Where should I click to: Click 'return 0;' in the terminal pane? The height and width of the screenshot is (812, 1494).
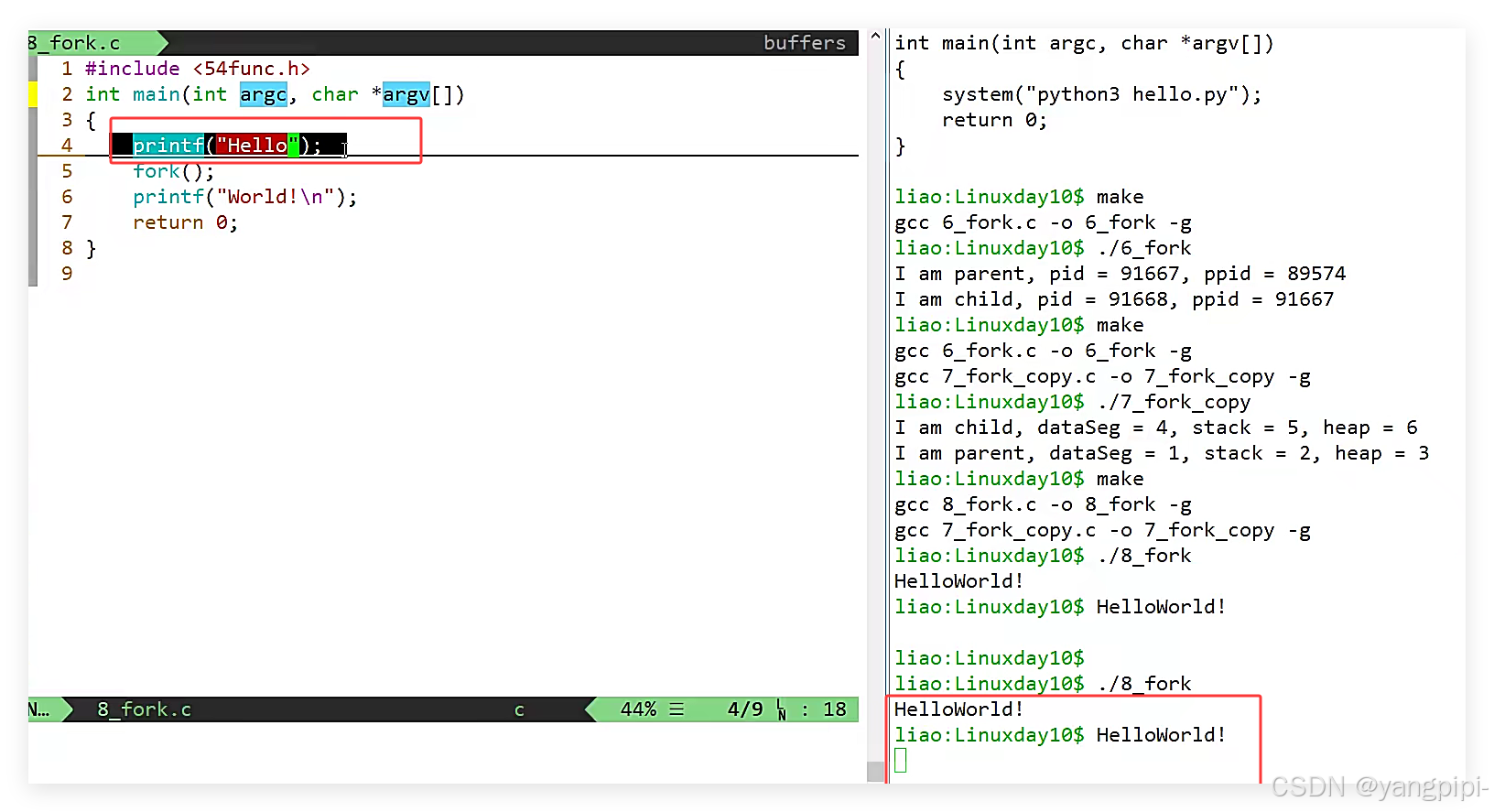tap(995, 120)
